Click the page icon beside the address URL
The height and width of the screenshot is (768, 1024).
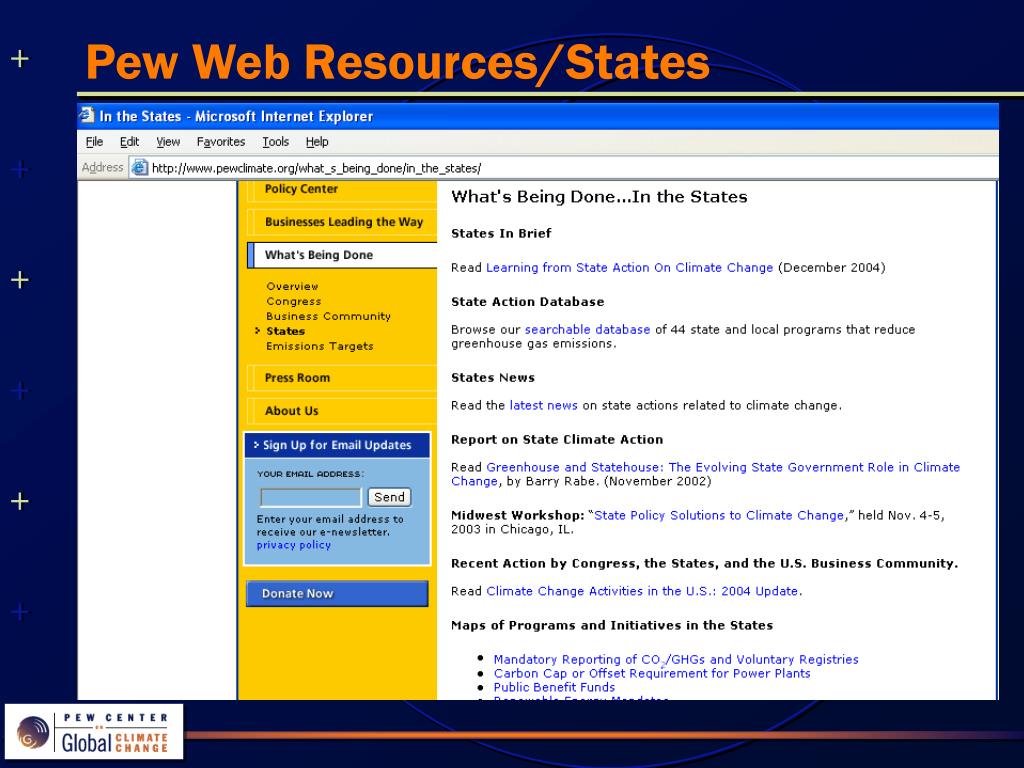coord(139,168)
